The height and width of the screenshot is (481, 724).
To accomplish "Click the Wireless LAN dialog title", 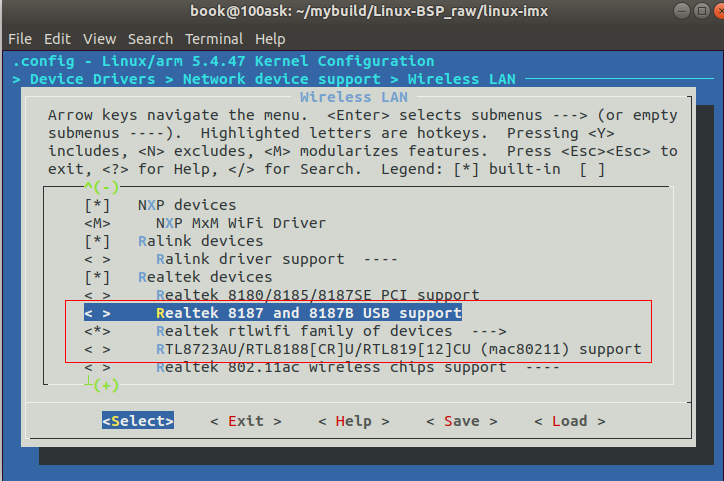I will coord(354,97).
